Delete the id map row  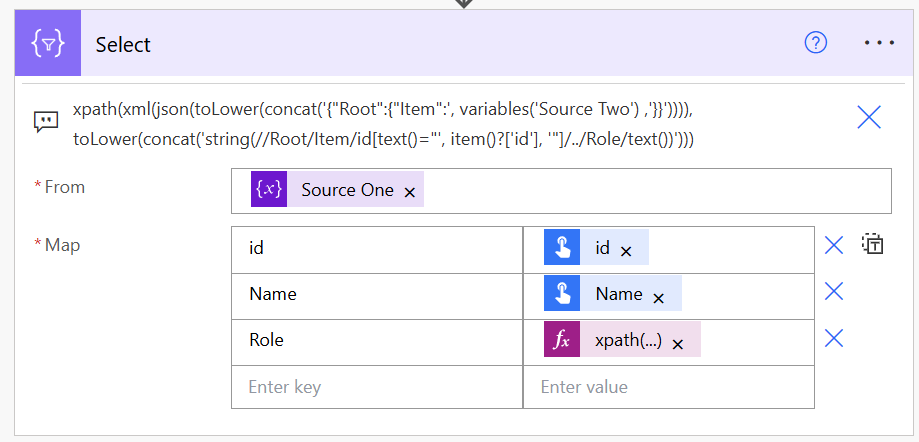tap(834, 246)
